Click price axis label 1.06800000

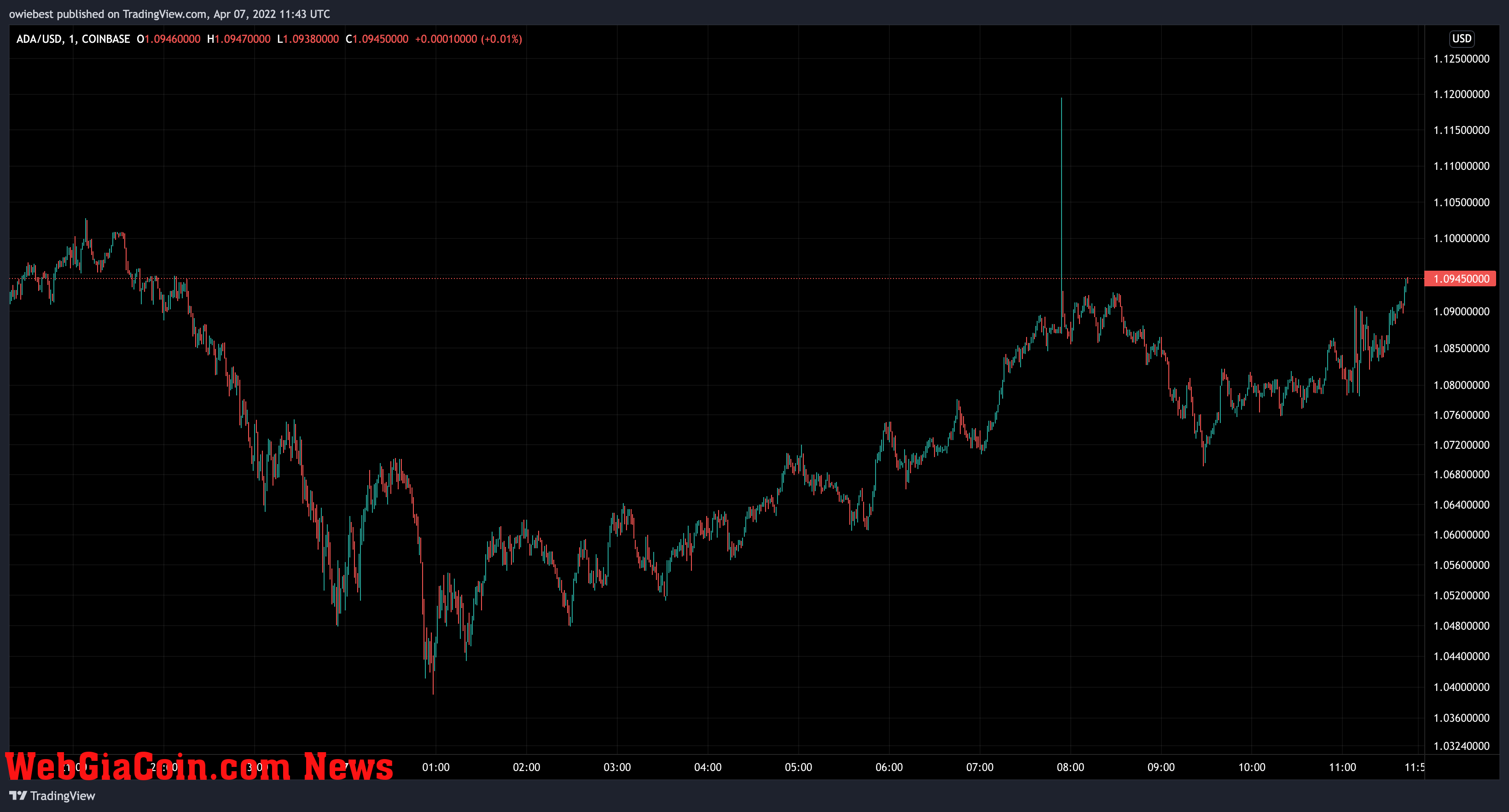coord(1462,475)
